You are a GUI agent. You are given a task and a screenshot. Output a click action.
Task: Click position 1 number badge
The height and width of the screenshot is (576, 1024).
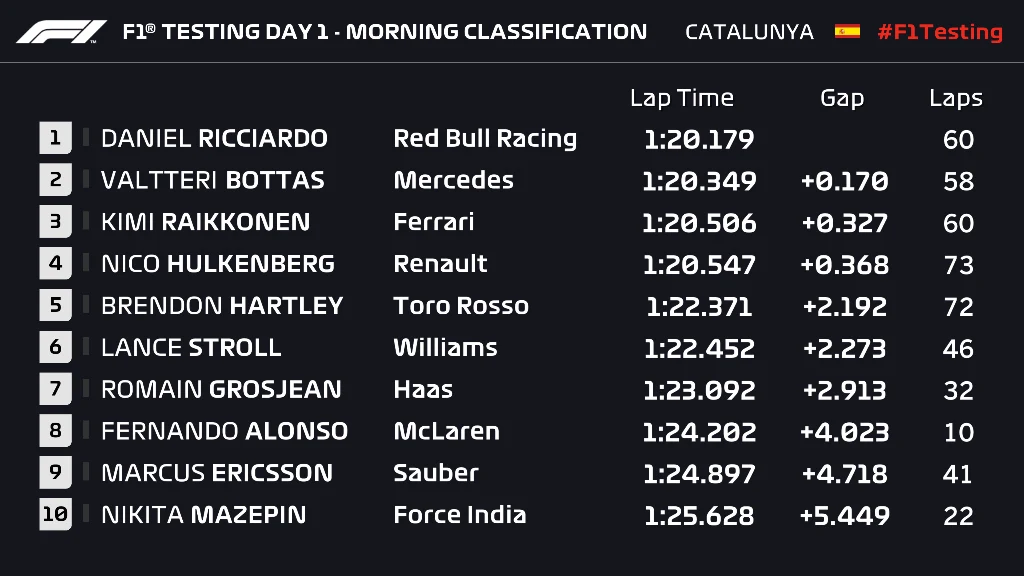(55, 138)
